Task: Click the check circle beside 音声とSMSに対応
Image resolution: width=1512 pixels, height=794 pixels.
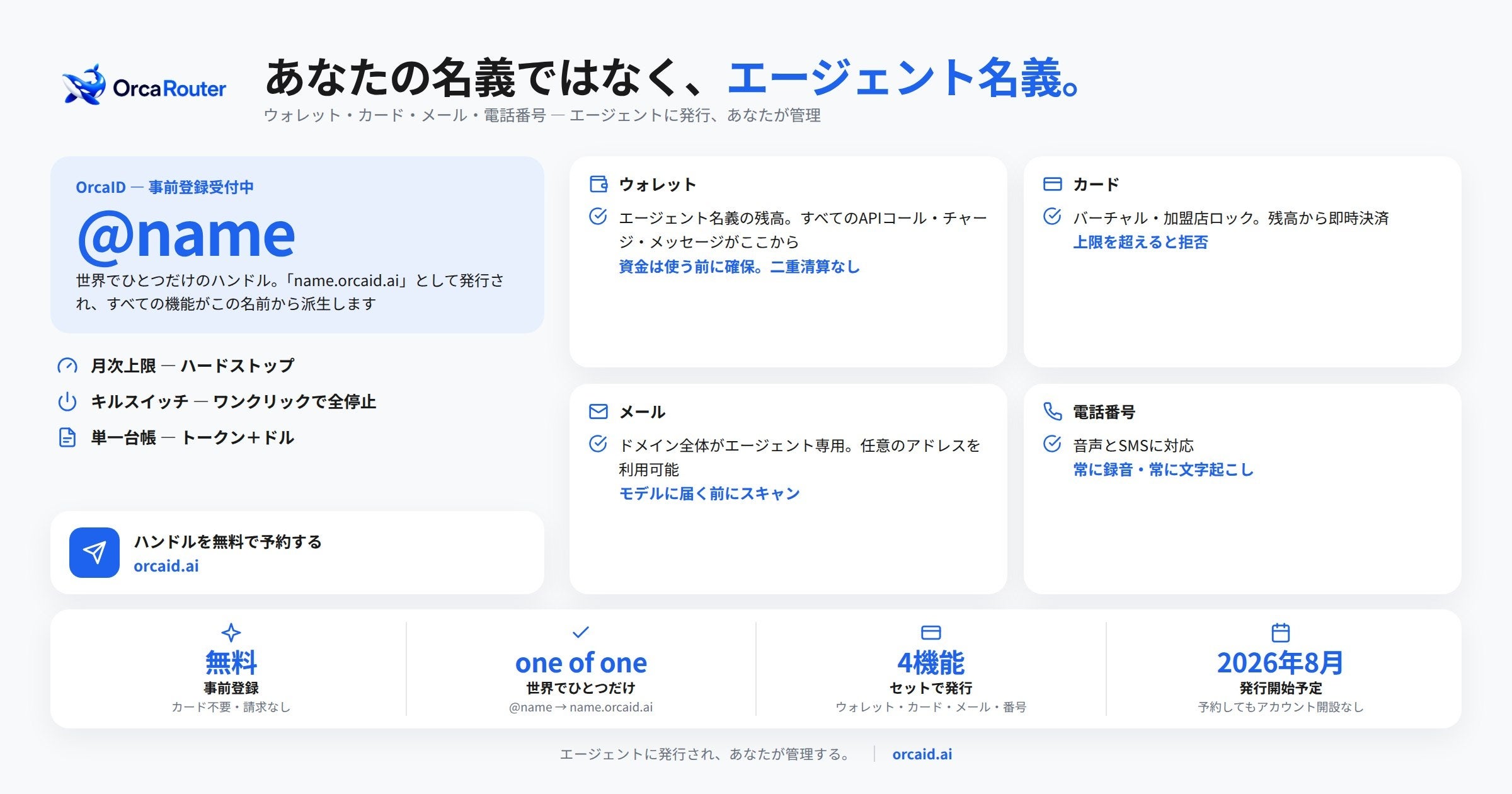Action: click(1052, 444)
